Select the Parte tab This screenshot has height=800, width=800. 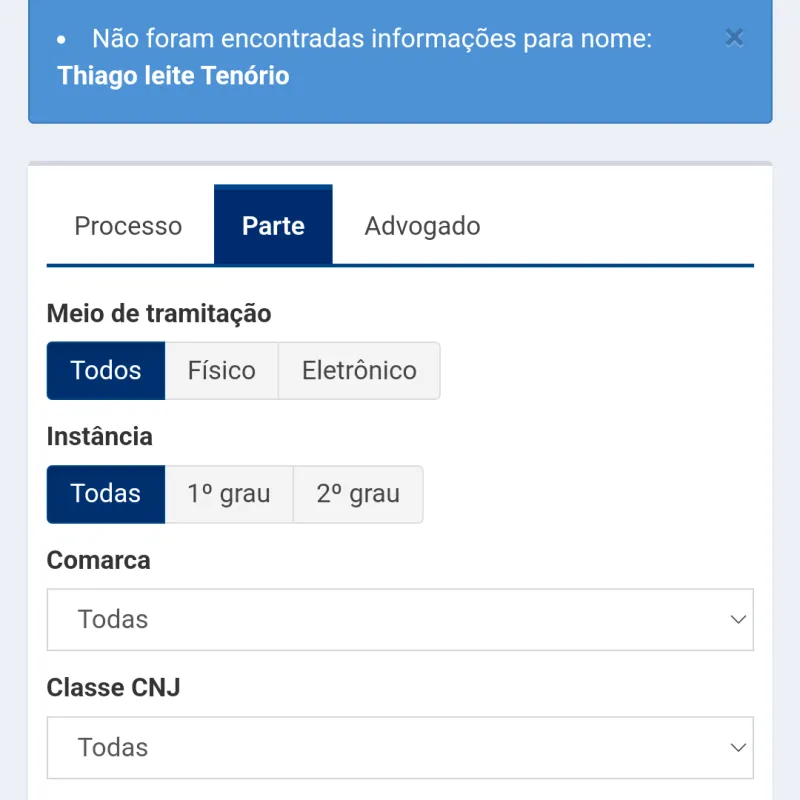272,225
